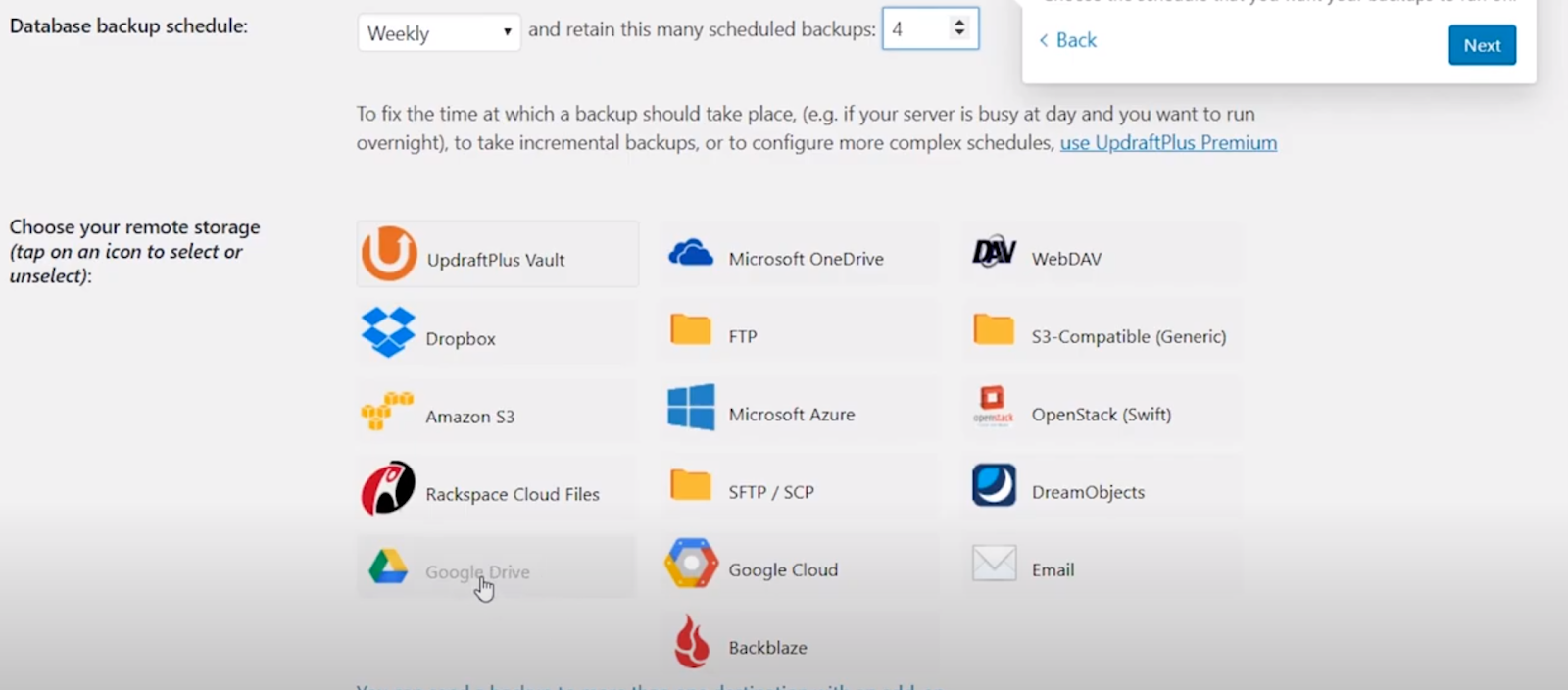1568x690 pixels.
Task: Click the Email label
Action: point(1053,570)
